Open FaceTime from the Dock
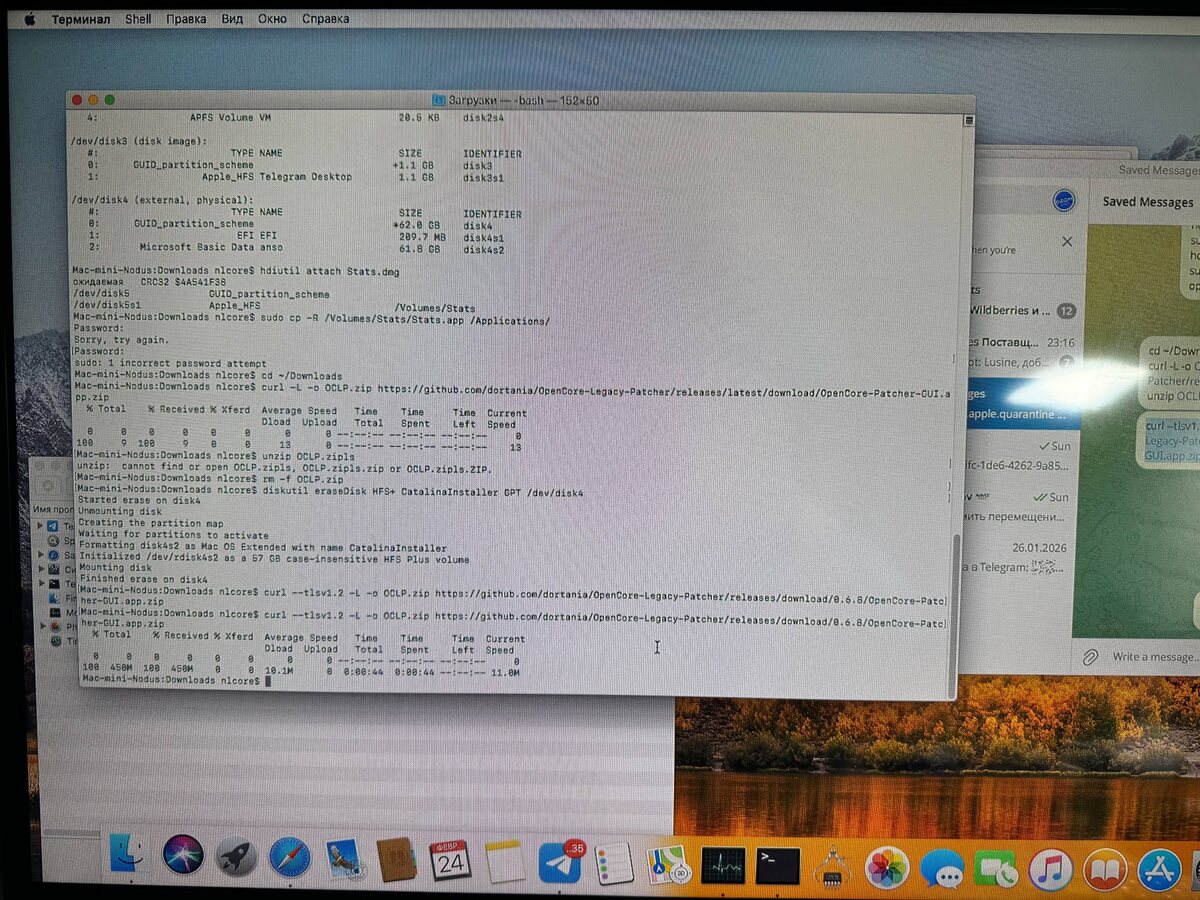The height and width of the screenshot is (900, 1200). coord(996,869)
